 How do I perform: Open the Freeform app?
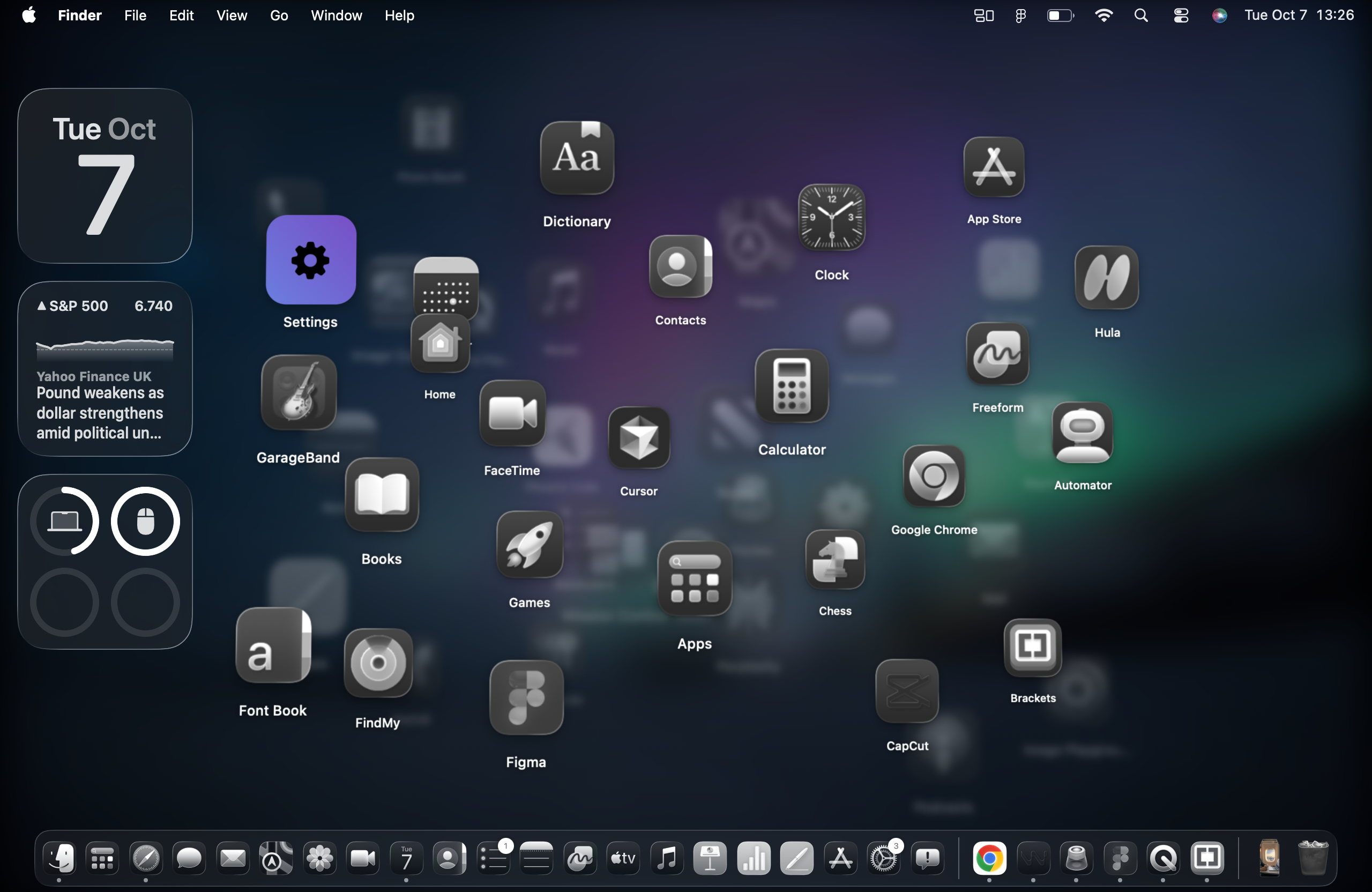pos(997,354)
